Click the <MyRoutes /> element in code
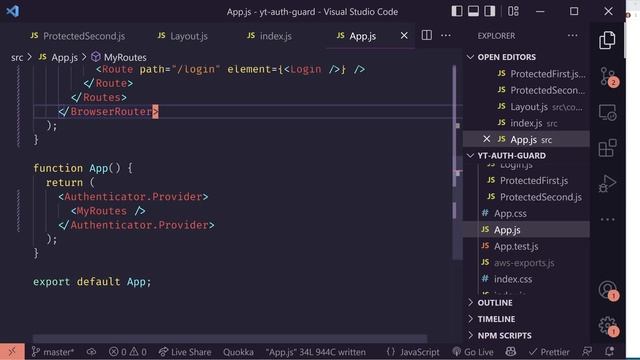 (108, 211)
